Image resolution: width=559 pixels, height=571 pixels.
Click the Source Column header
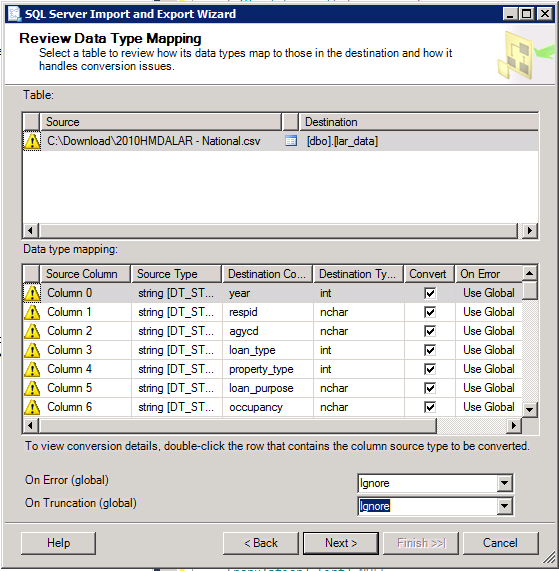pos(85,274)
